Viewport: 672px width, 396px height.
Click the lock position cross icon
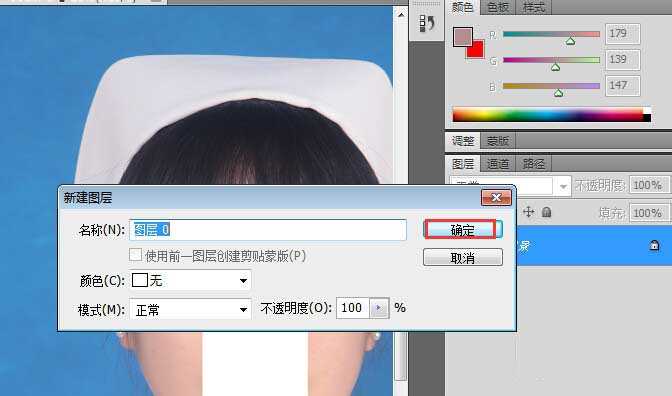click(x=529, y=212)
